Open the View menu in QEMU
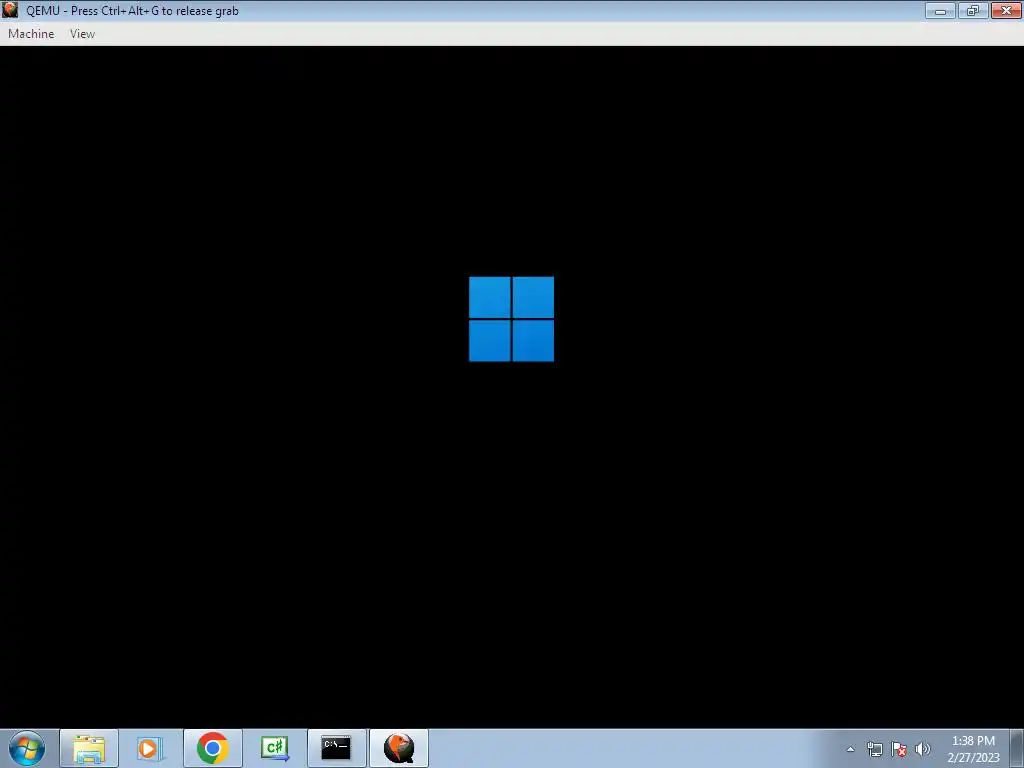Screen dimensions: 1024x768 82,34
